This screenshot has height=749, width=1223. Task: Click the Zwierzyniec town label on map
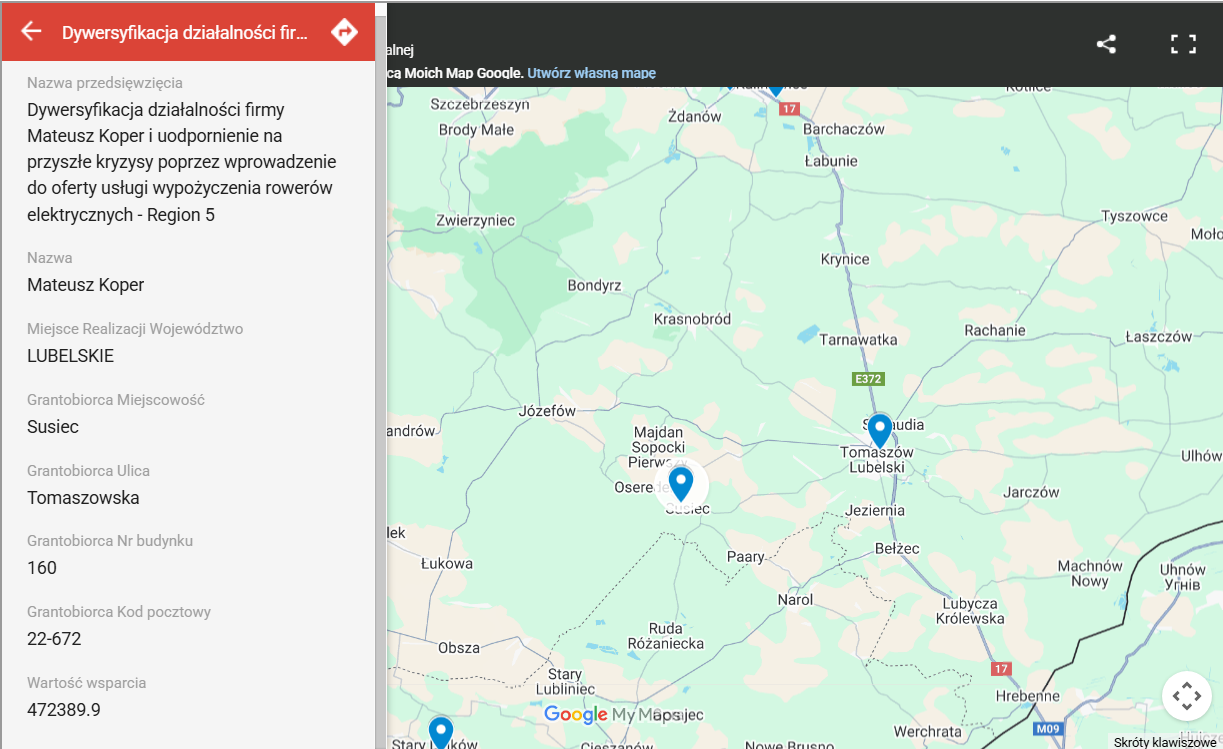coord(475,220)
